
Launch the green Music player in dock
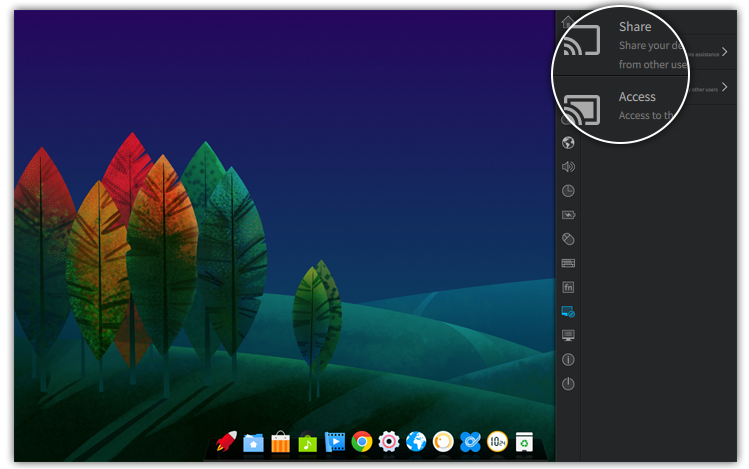click(308, 442)
